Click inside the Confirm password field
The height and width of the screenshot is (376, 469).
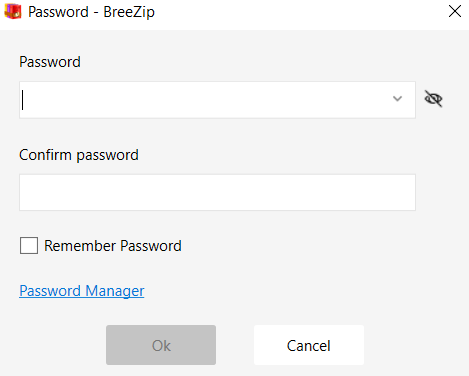coord(217,192)
